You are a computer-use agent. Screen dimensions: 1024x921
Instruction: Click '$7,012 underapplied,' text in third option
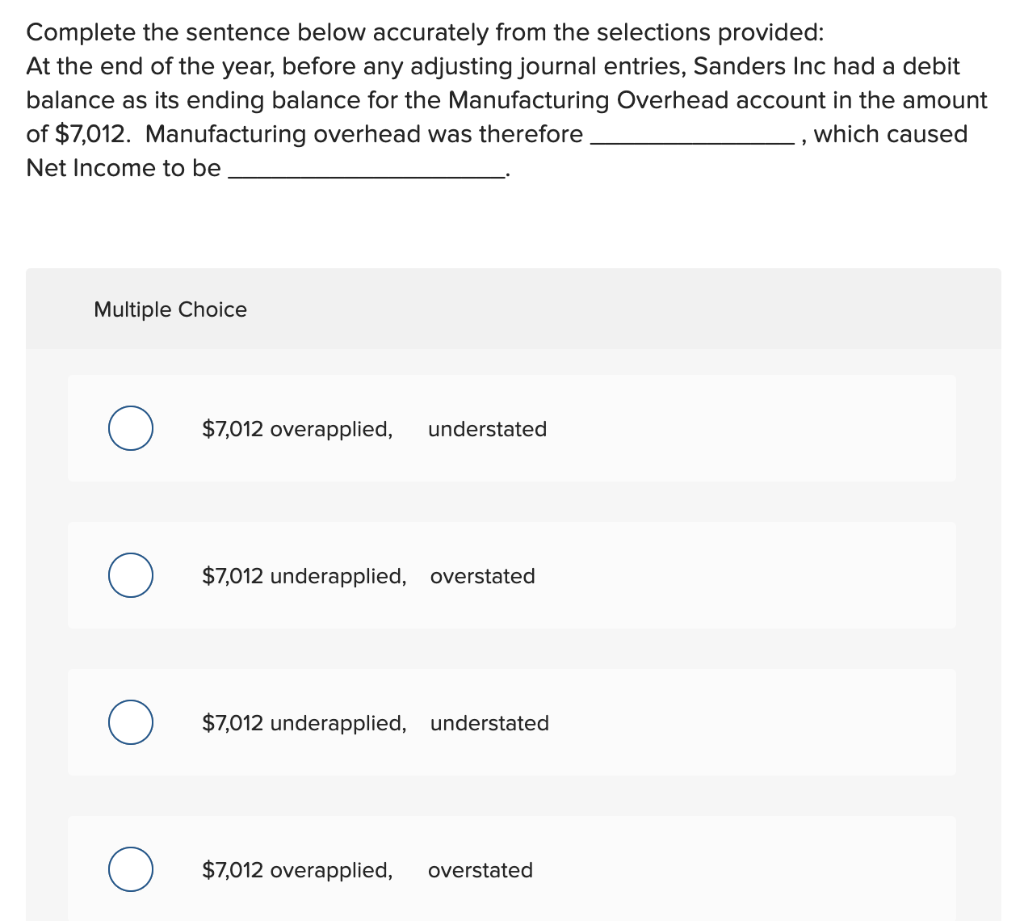tap(304, 723)
